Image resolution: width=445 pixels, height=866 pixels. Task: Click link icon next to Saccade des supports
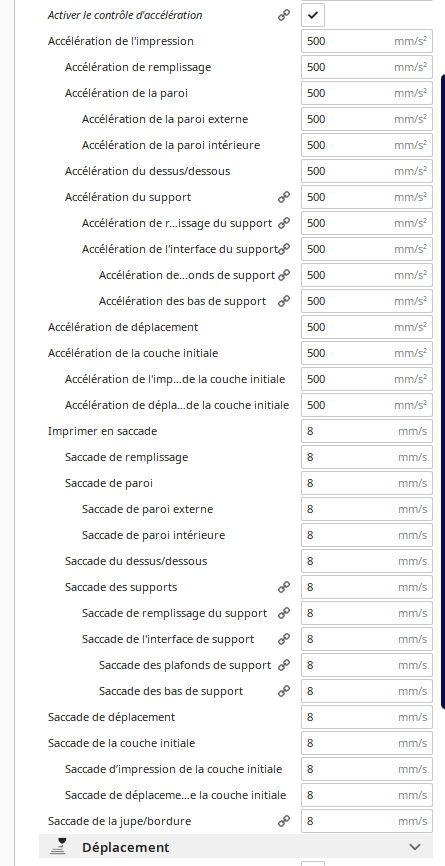pos(284,587)
